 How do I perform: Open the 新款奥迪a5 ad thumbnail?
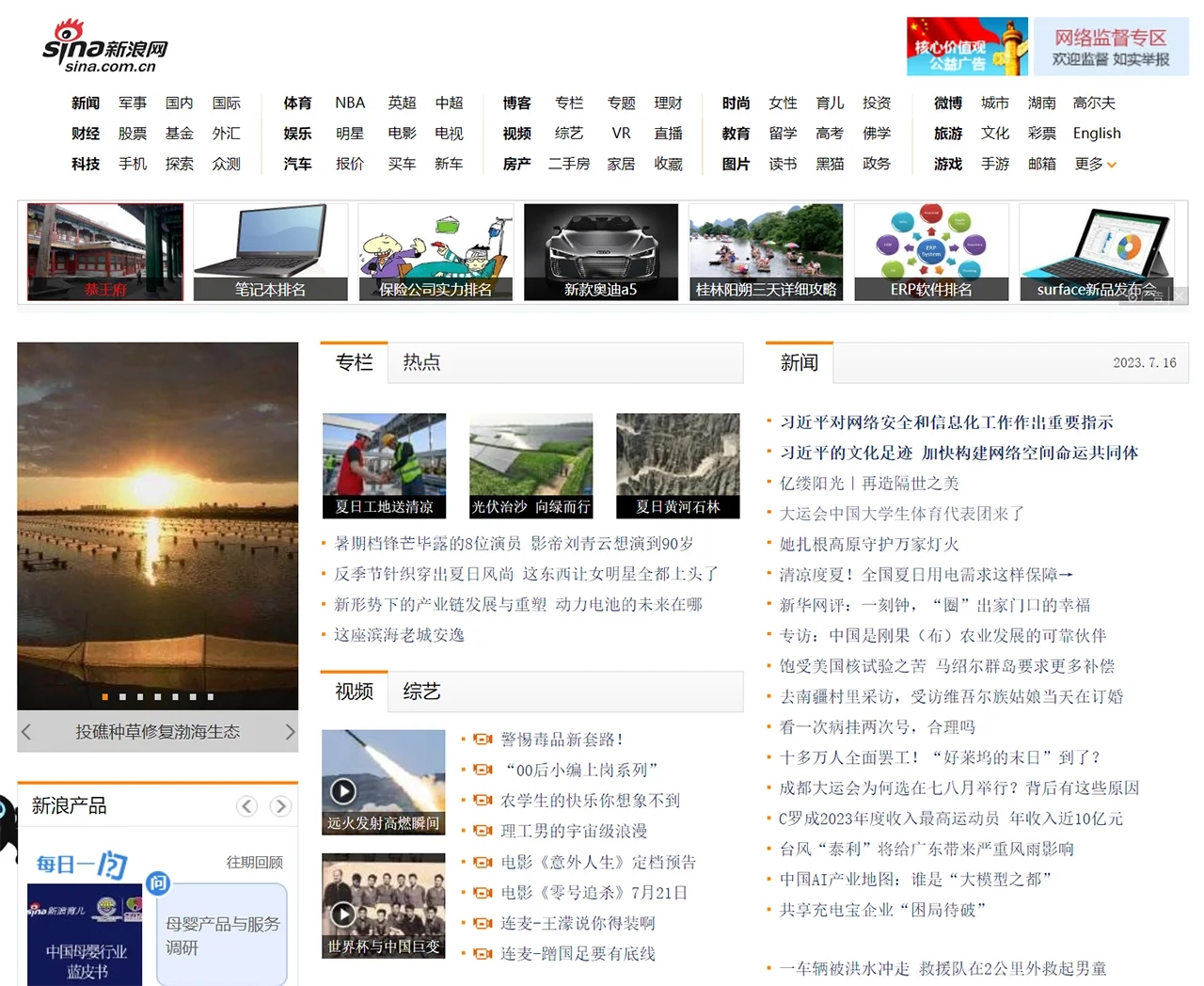pos(601,252)
